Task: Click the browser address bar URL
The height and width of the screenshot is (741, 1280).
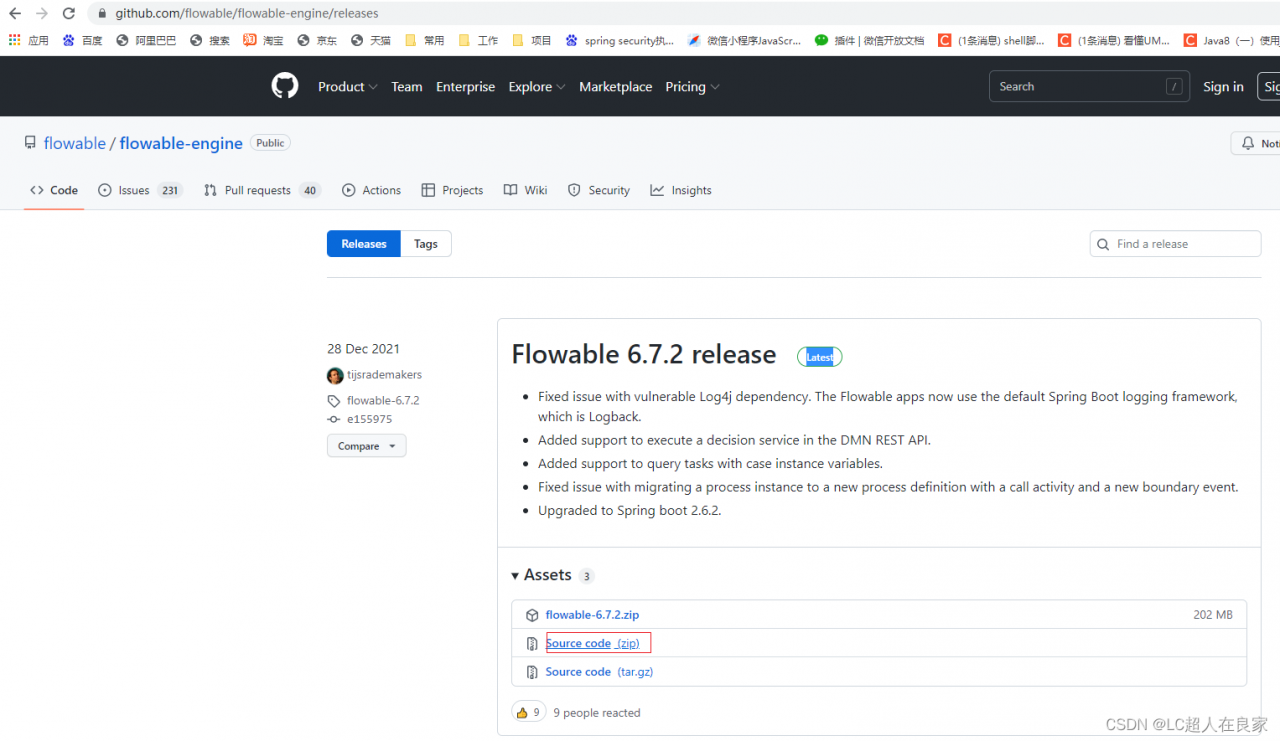Action: (x=247, y=13)
